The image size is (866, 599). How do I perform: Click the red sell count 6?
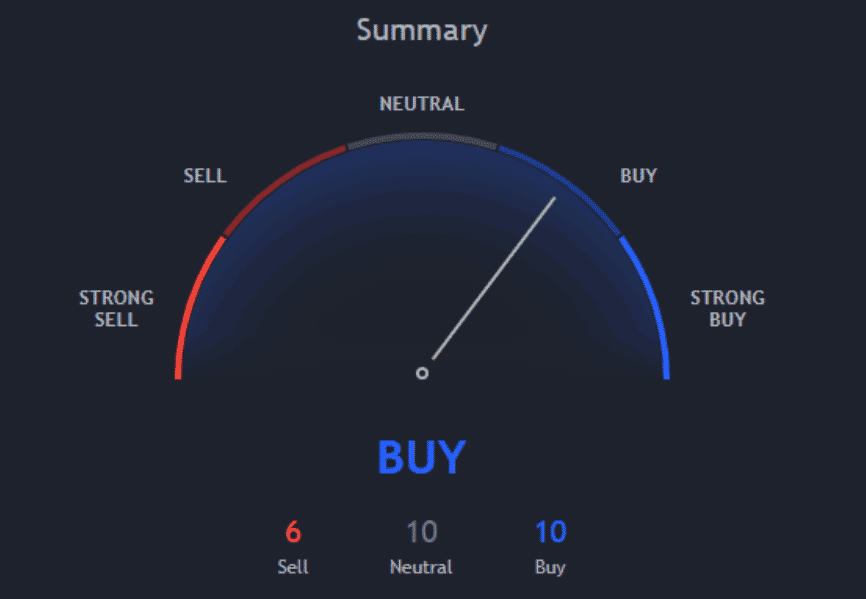[293, 532]
